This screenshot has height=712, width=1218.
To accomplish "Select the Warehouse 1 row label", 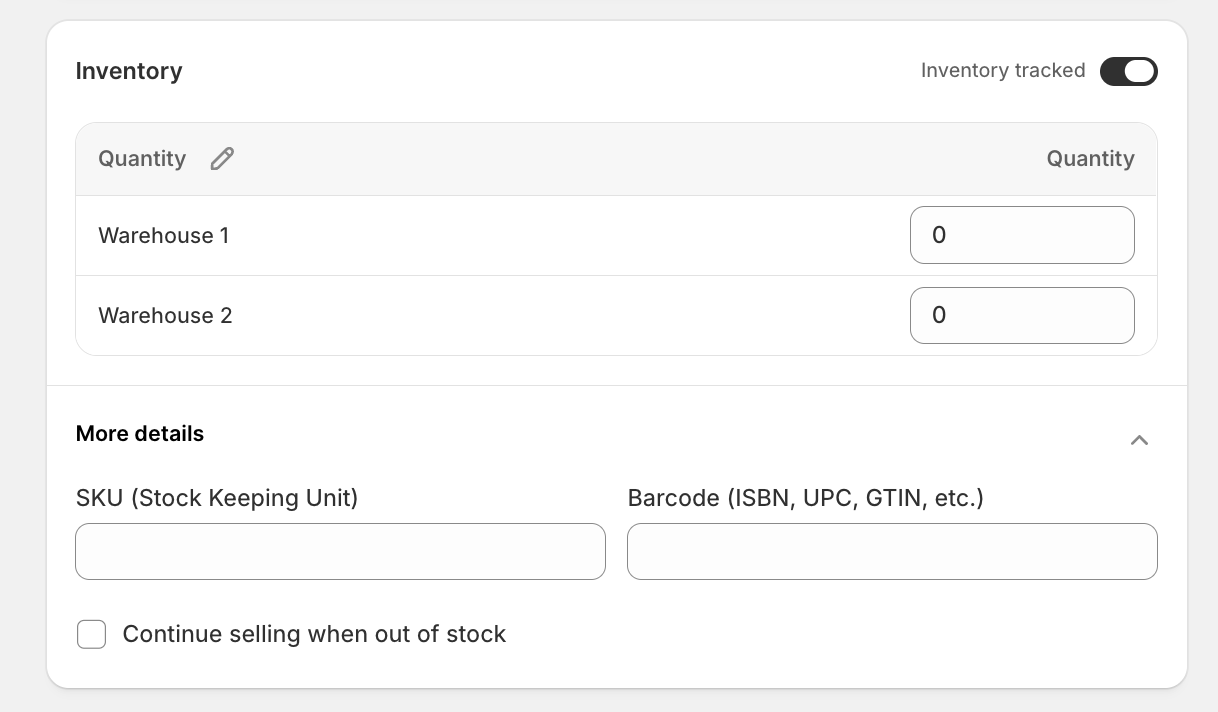I will tap(163, 235).
